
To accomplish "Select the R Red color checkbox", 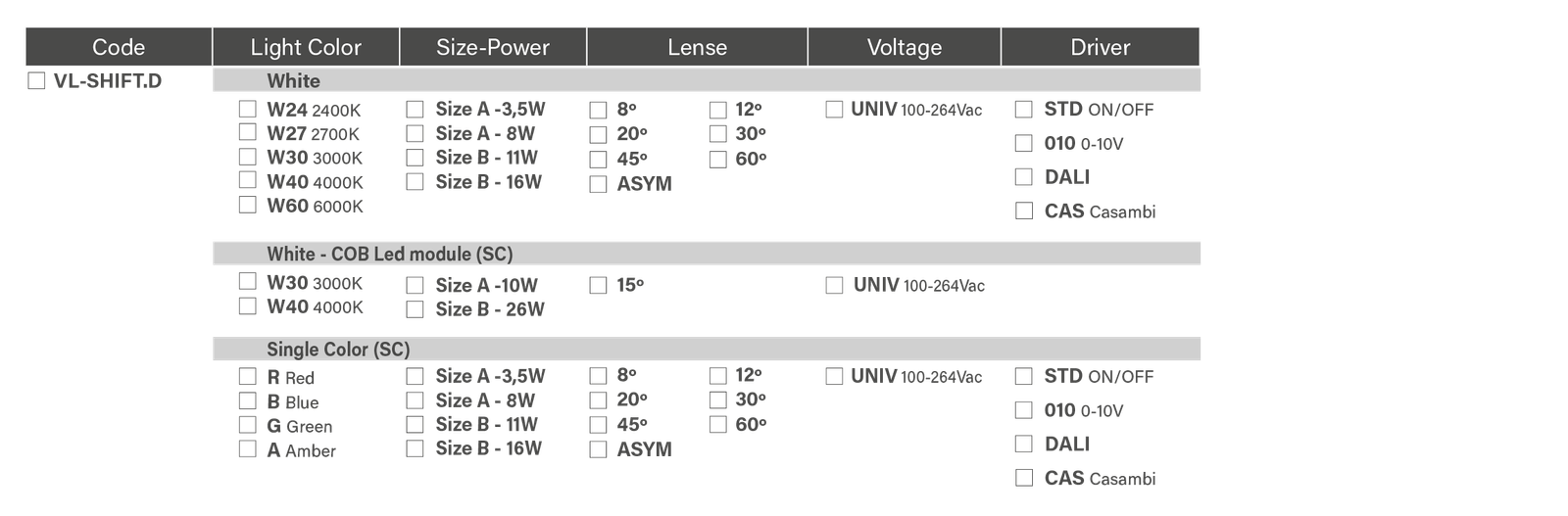I will (x=248, y=377).
